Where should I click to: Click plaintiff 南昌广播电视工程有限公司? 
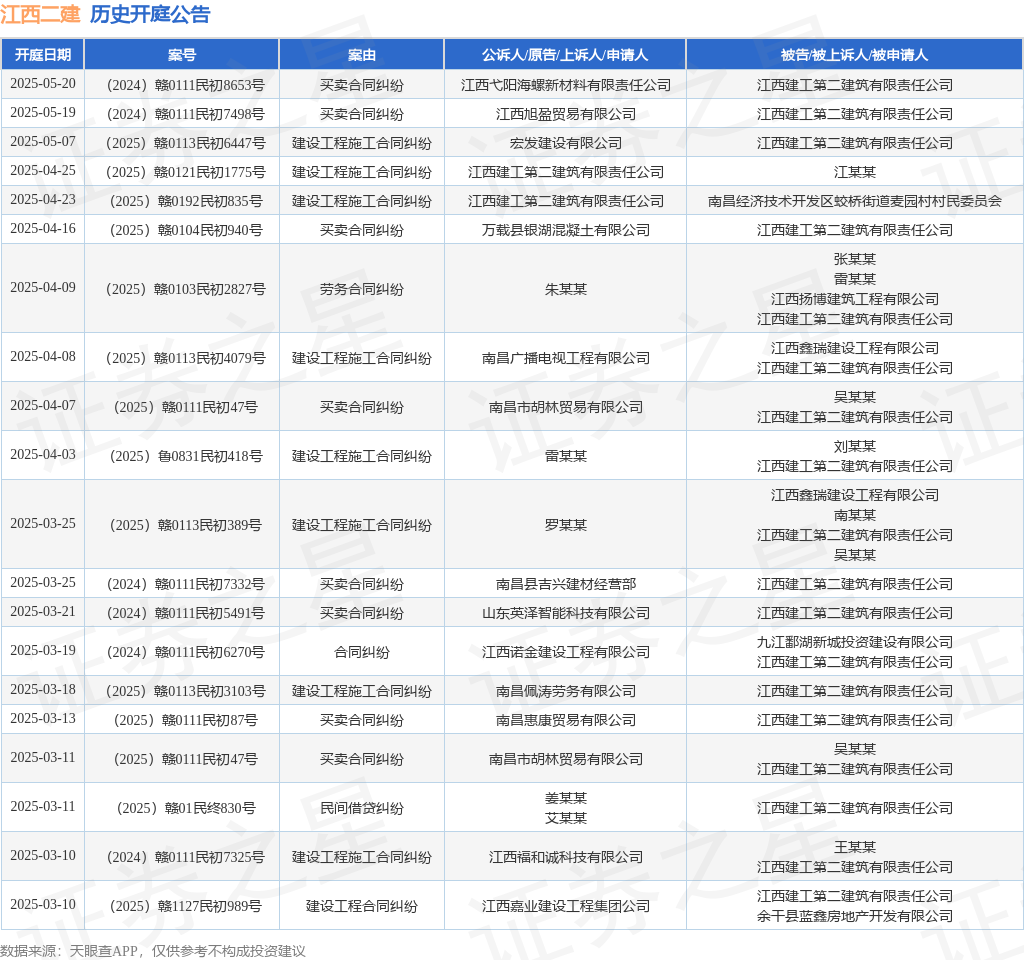point(566,359)
